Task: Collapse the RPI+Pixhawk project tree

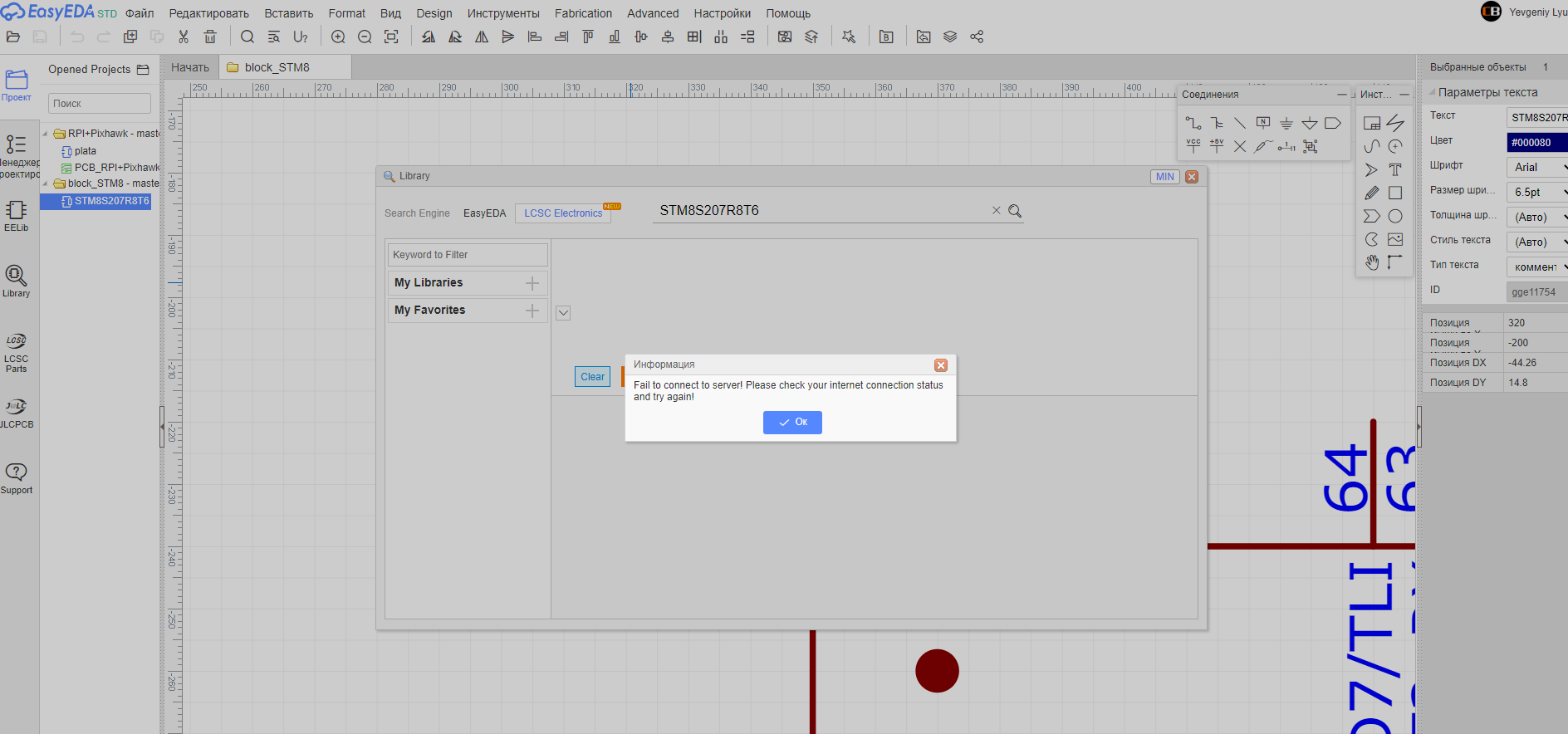Action: pyautogui.click(x=46, y=134)
